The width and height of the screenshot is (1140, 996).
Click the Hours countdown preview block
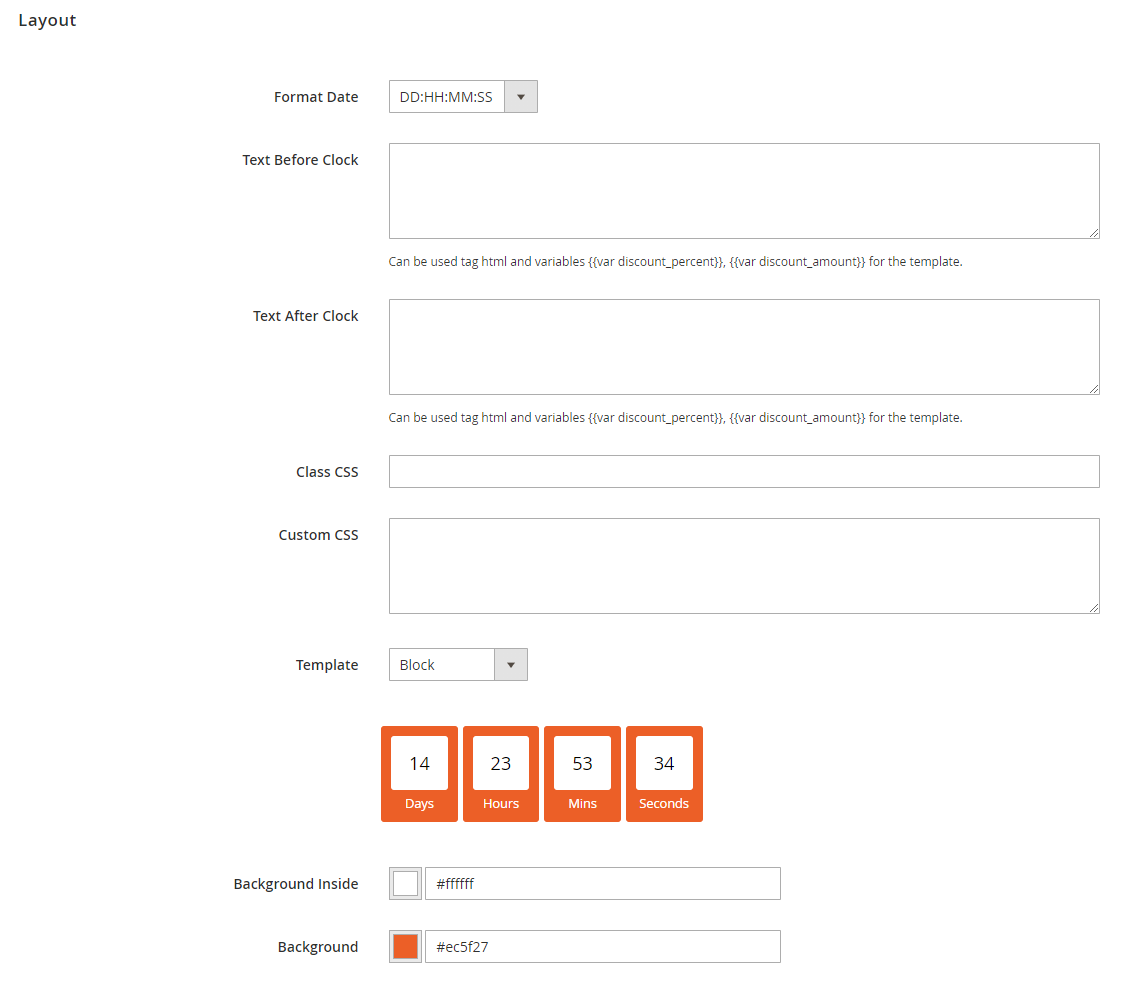pos(500,774)
